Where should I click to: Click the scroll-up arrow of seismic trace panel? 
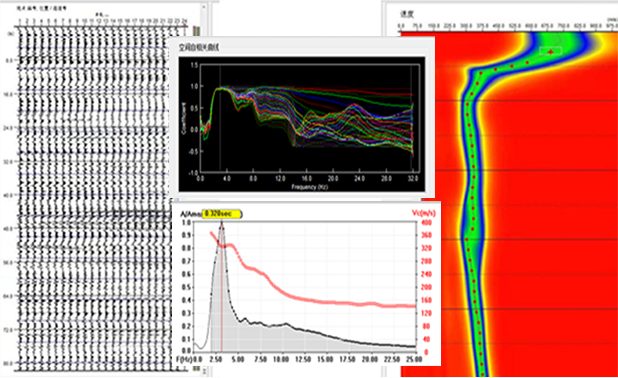pyautogui.click(x=204, y=7)
